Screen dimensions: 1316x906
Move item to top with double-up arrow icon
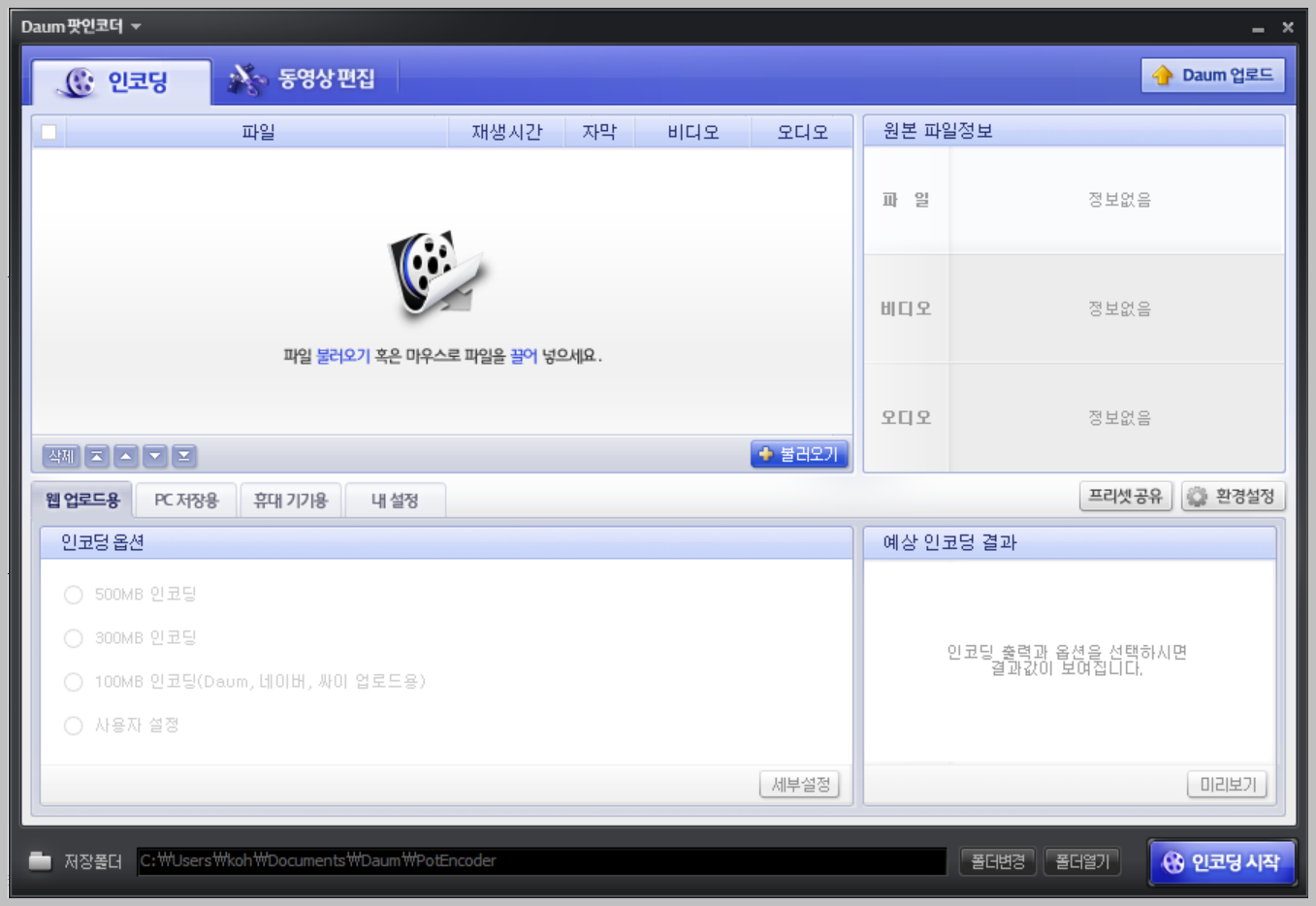click(97, 456)
